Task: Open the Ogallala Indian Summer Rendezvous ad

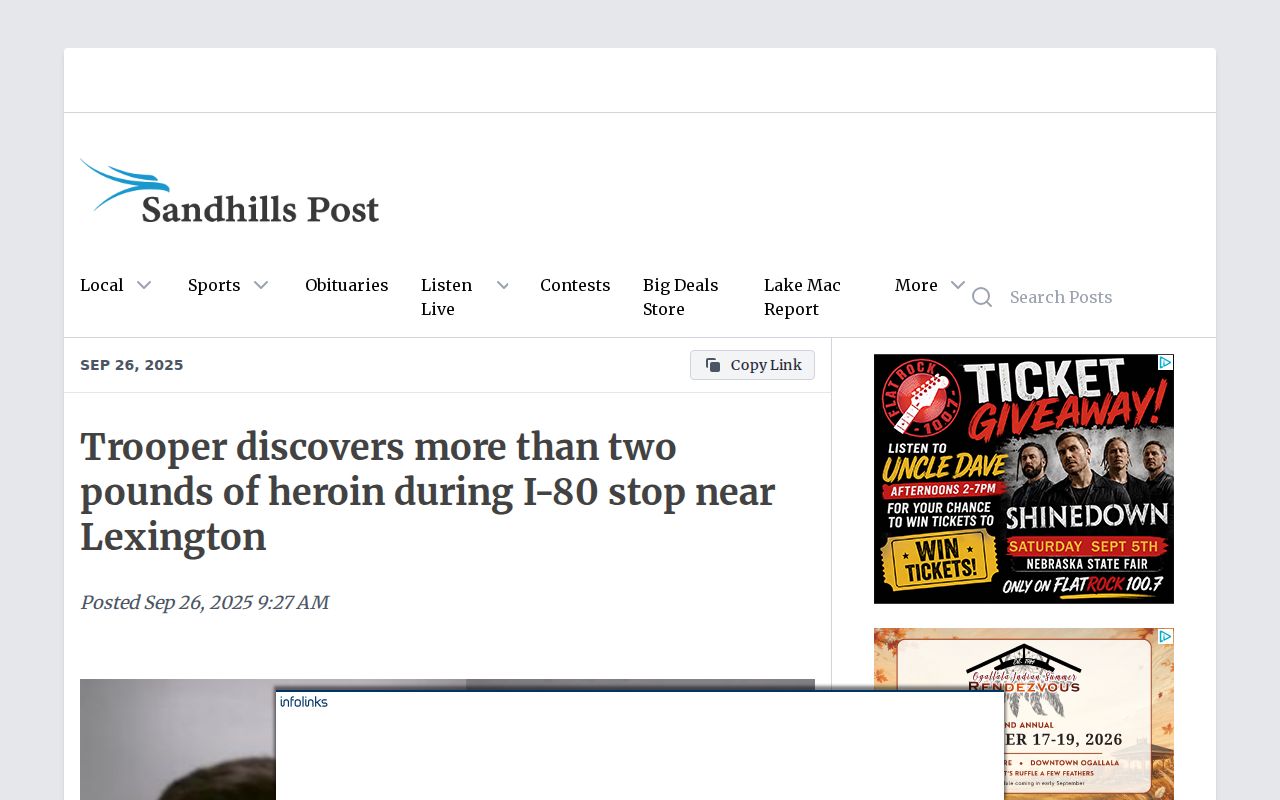Action: coord(1024,714)
